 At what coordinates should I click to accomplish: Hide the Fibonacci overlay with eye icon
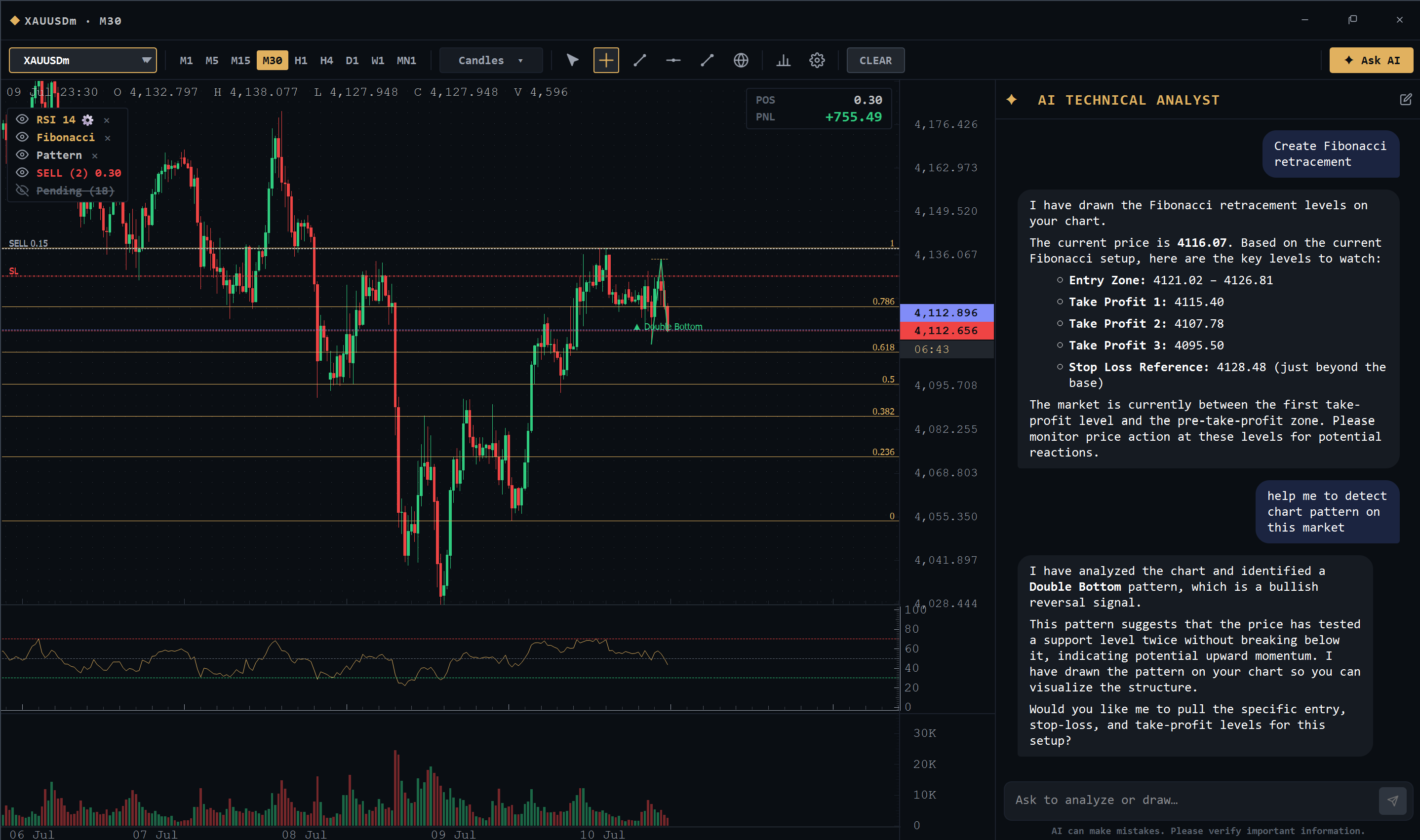(22, 137)
